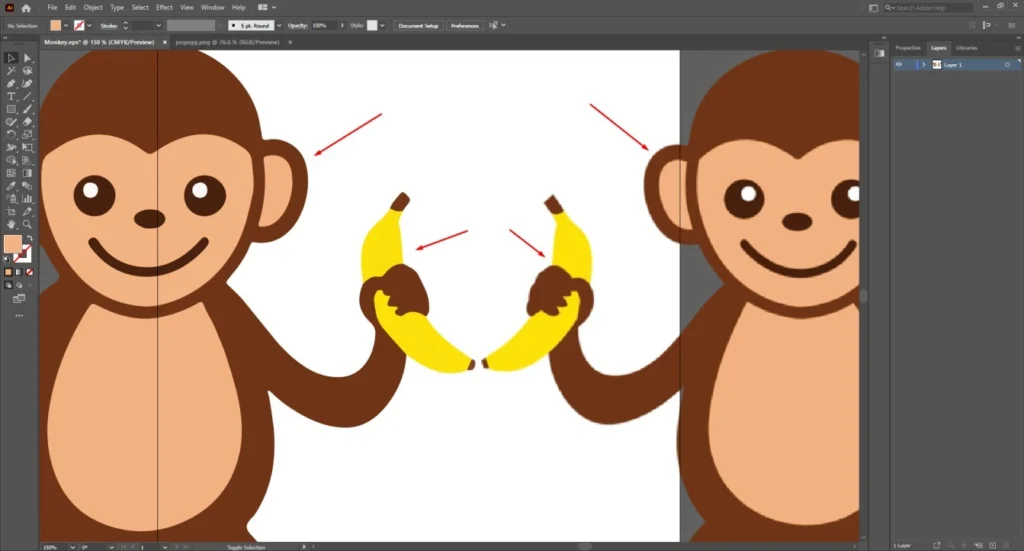Click the Home icon
Screen dimensions: 1024x551
click(x=26, y=8)
